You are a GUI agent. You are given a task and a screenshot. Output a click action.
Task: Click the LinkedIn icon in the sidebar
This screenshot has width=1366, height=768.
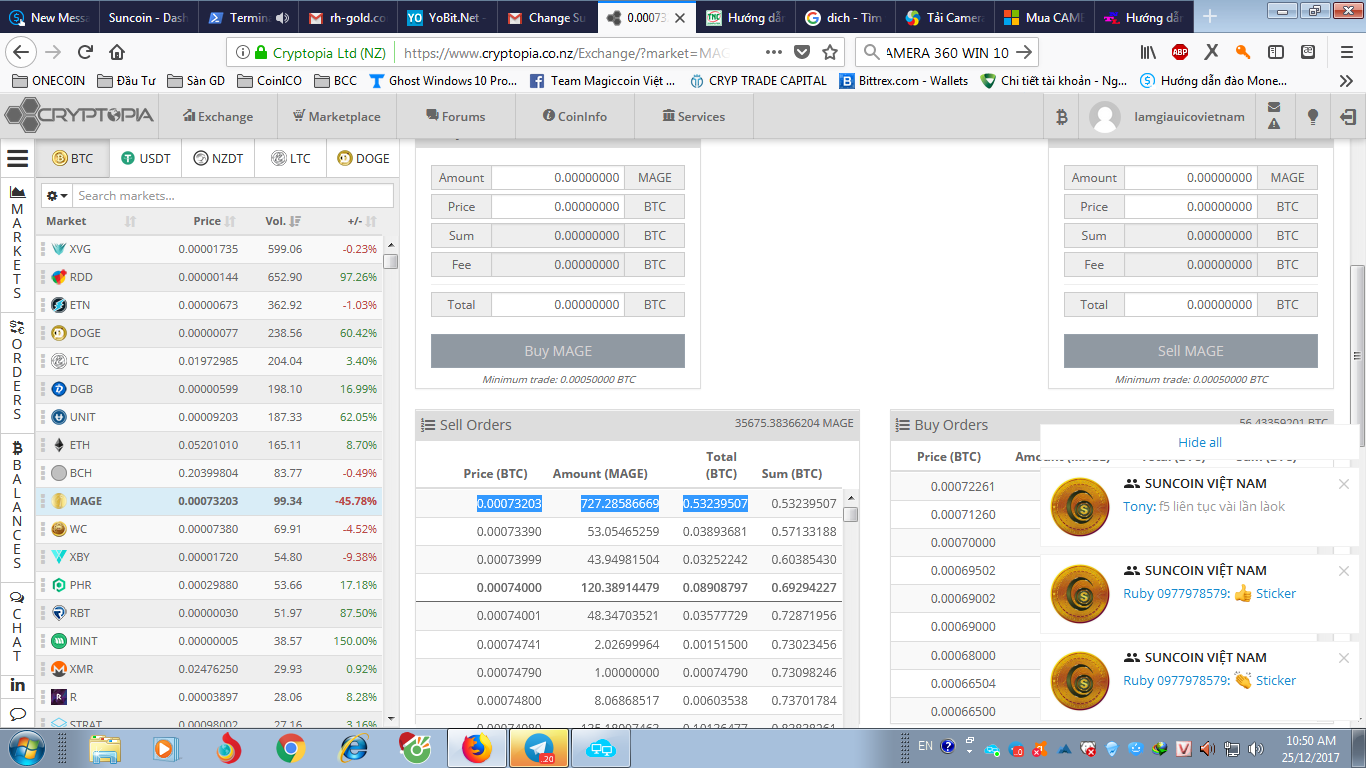pyautogui.click(x=17, y=685)
